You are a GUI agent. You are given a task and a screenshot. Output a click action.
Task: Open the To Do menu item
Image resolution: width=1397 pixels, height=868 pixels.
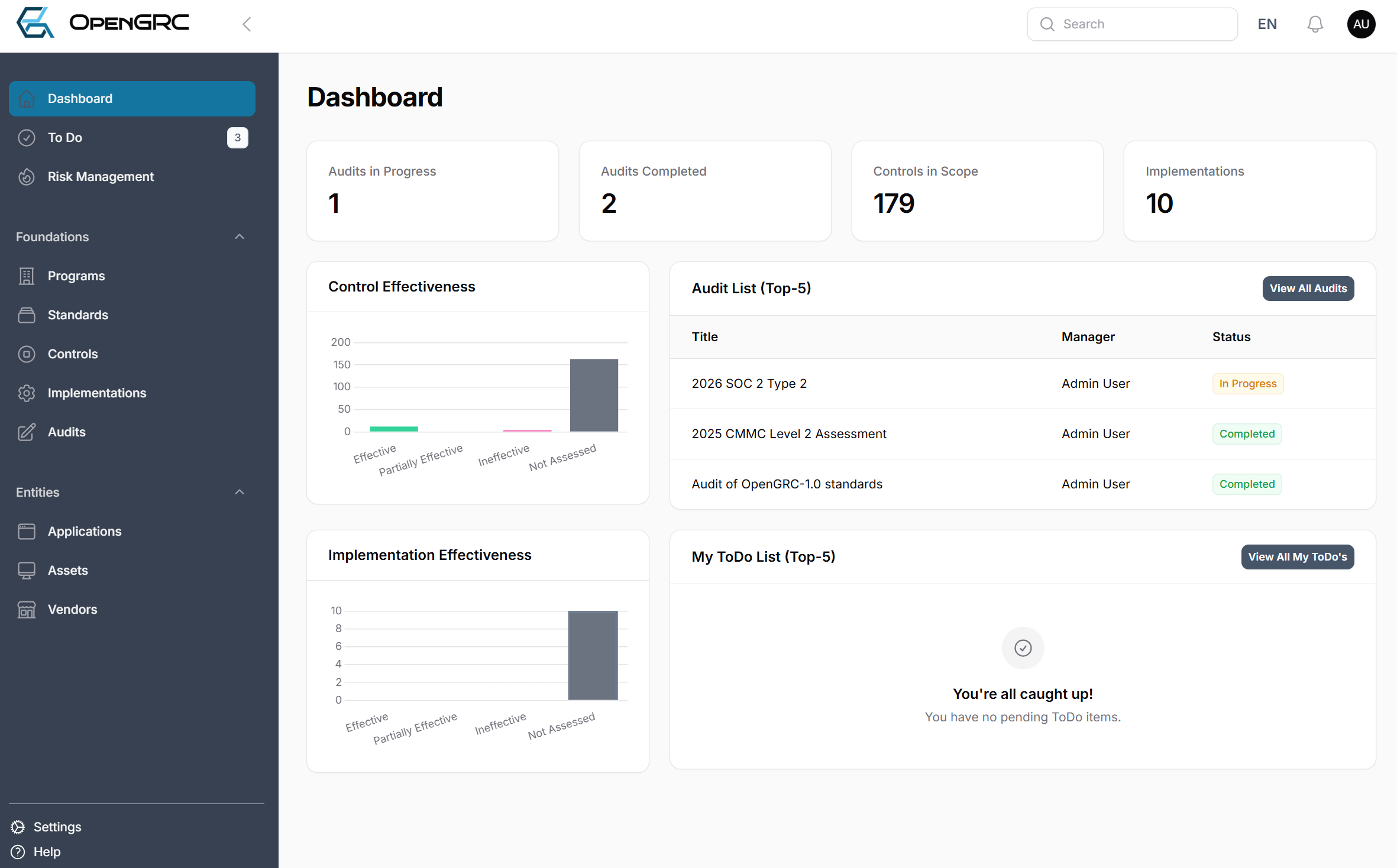65,138
